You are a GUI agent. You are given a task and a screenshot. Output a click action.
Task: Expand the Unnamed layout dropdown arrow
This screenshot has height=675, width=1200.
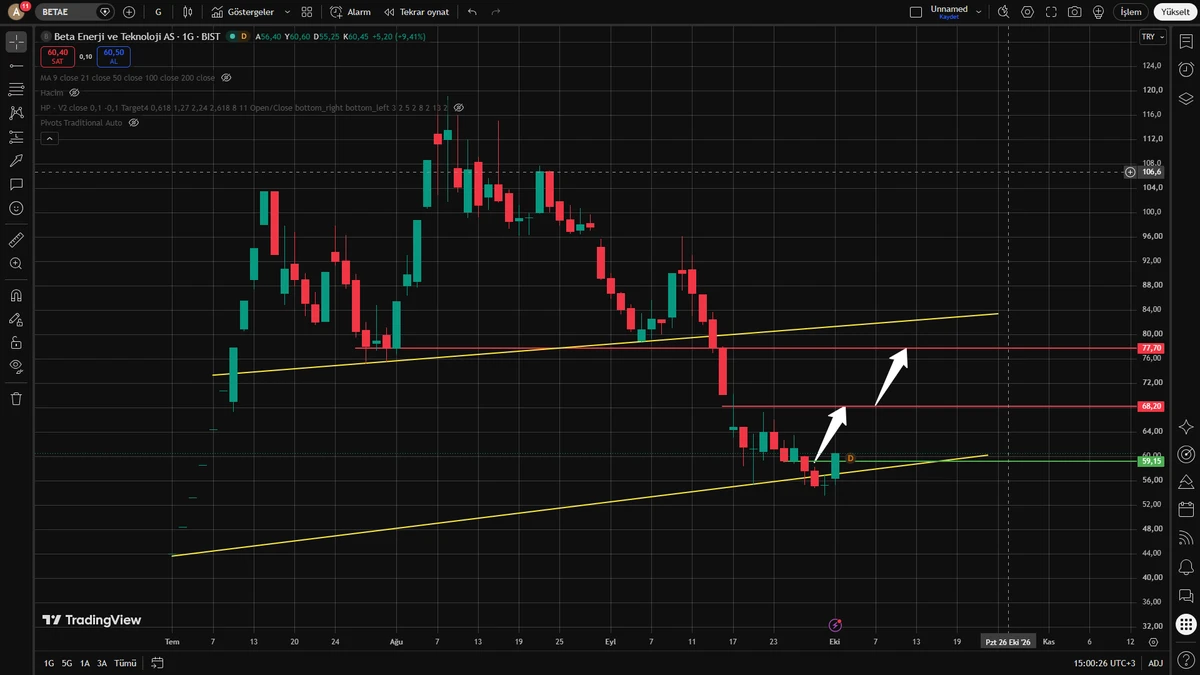pos(981,12)
